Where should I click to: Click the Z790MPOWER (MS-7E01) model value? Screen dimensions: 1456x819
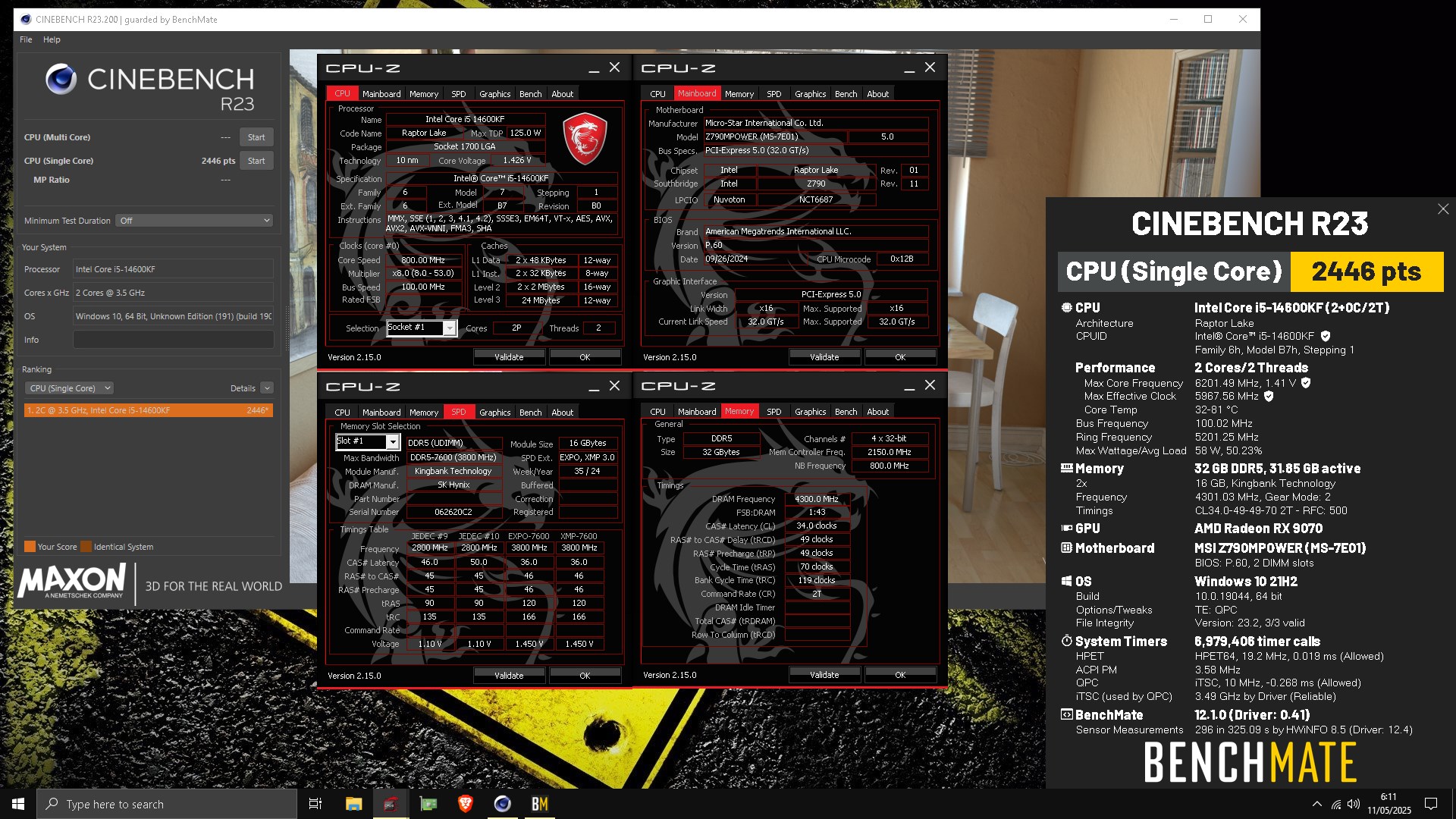pos(774,137)
